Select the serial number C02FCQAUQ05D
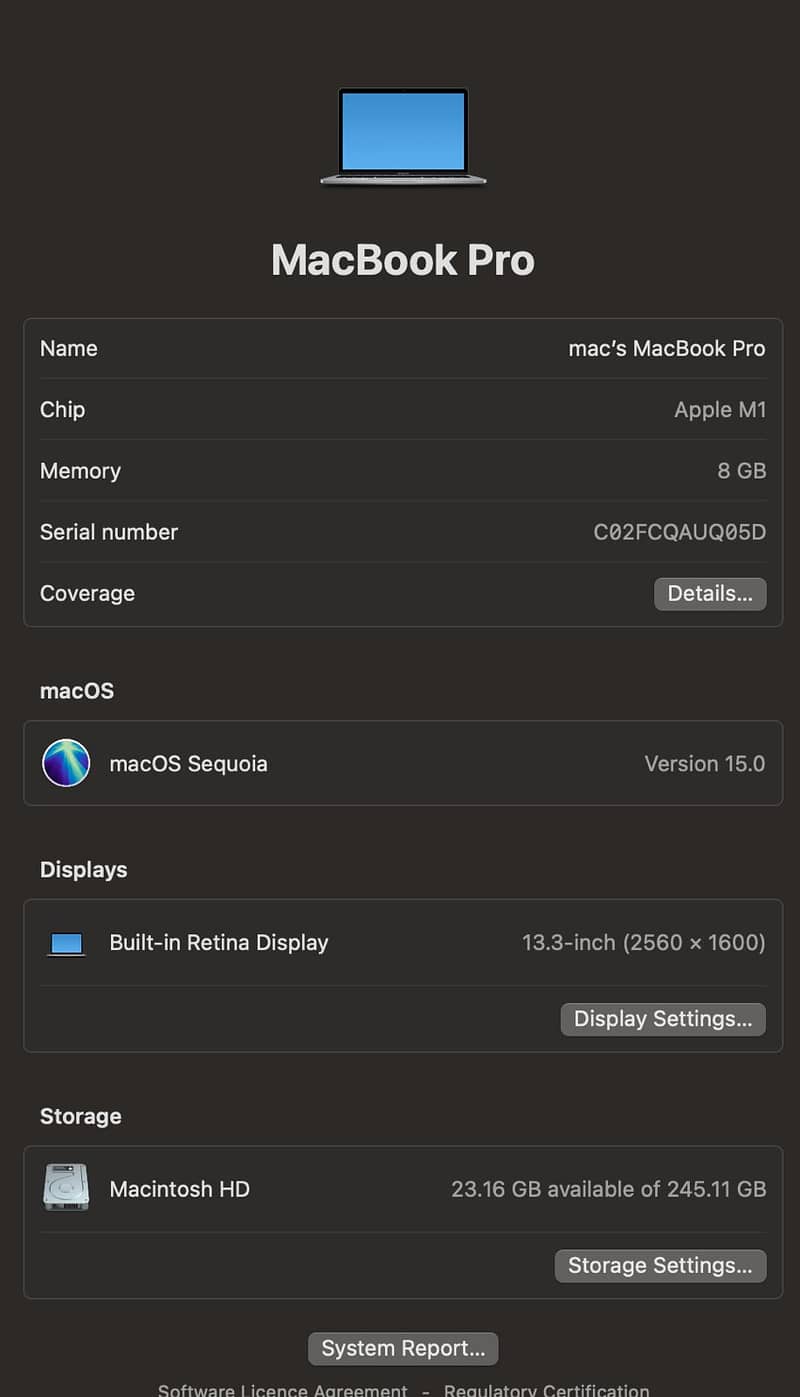 coord(679,532)
